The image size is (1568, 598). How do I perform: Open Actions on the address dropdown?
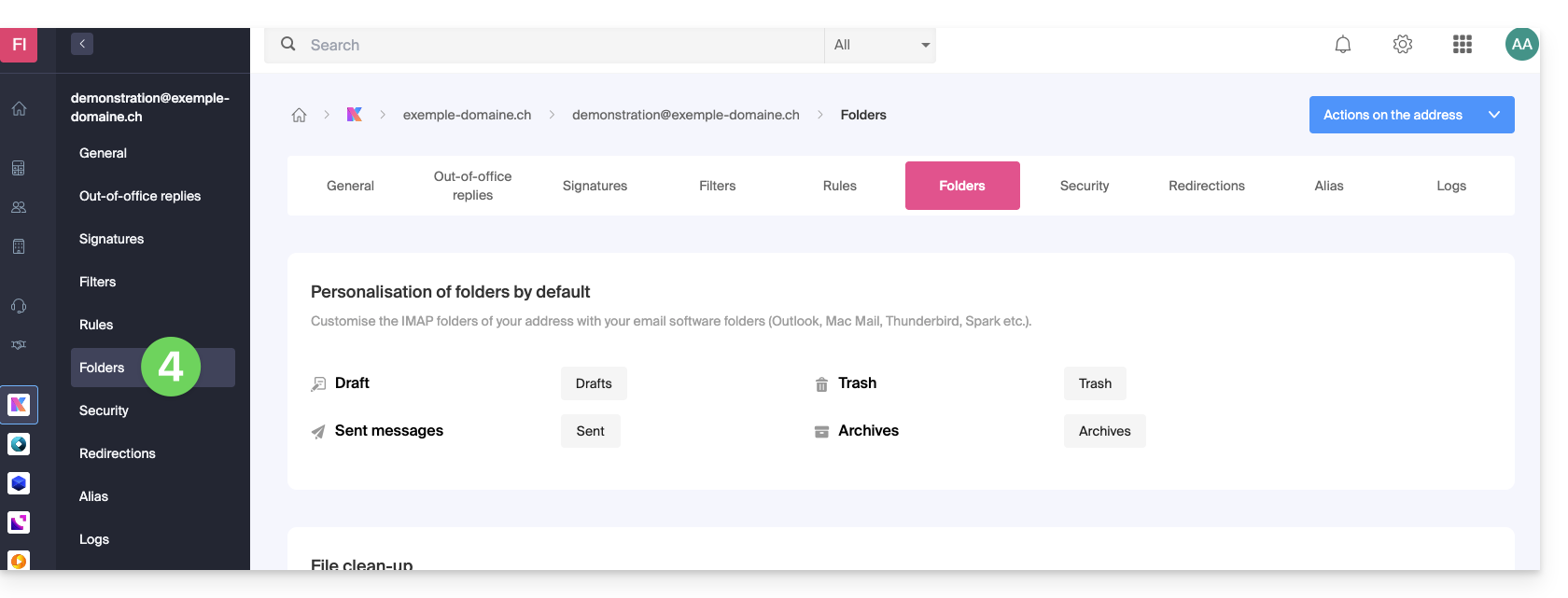(1410, 115)
